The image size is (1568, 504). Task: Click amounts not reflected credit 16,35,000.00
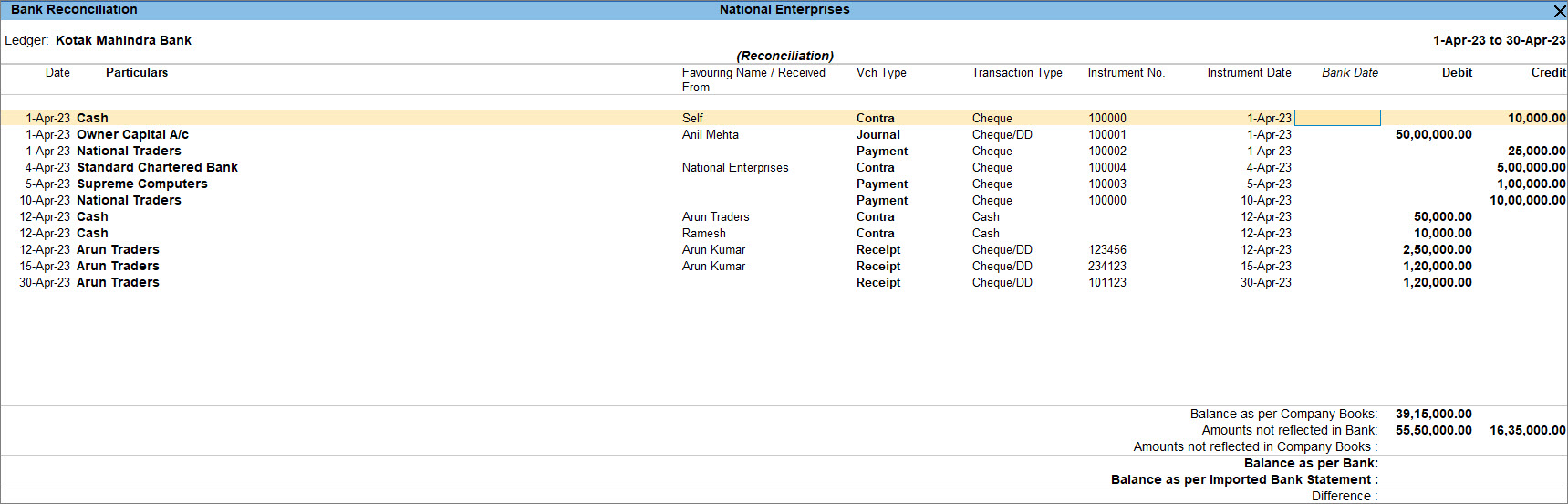click(x=1527, y=430)
